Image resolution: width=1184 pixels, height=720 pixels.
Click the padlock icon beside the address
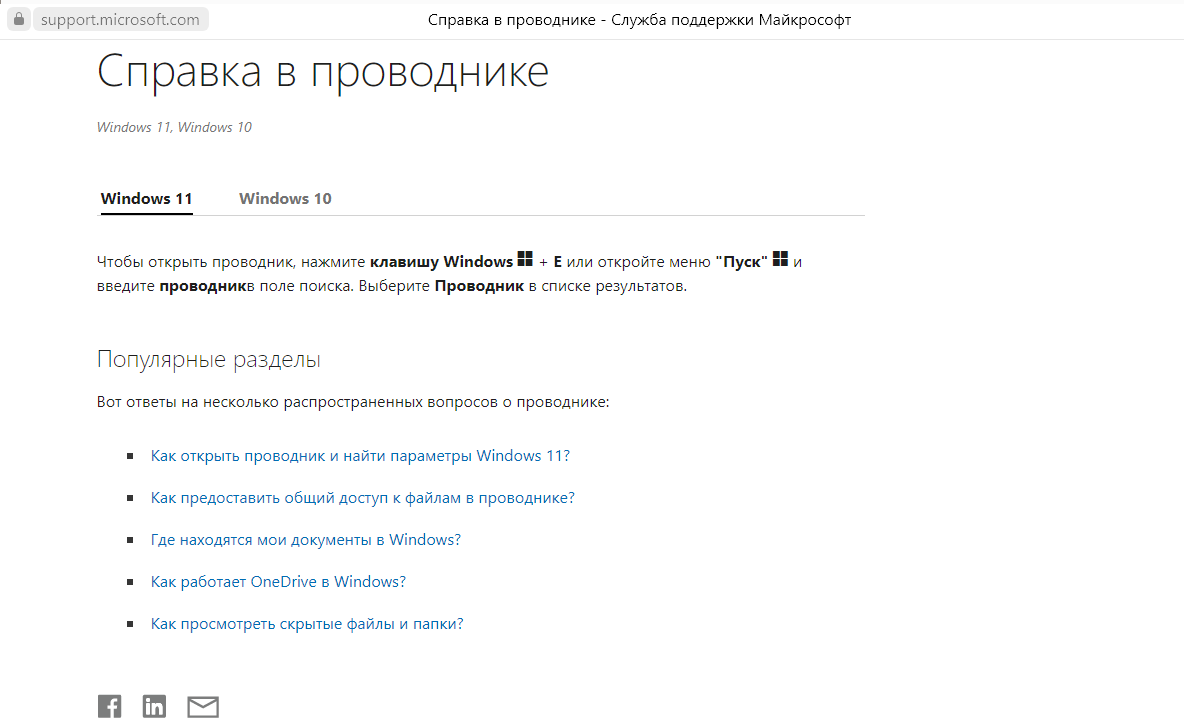pyautogui.click(x=19, y=19)
